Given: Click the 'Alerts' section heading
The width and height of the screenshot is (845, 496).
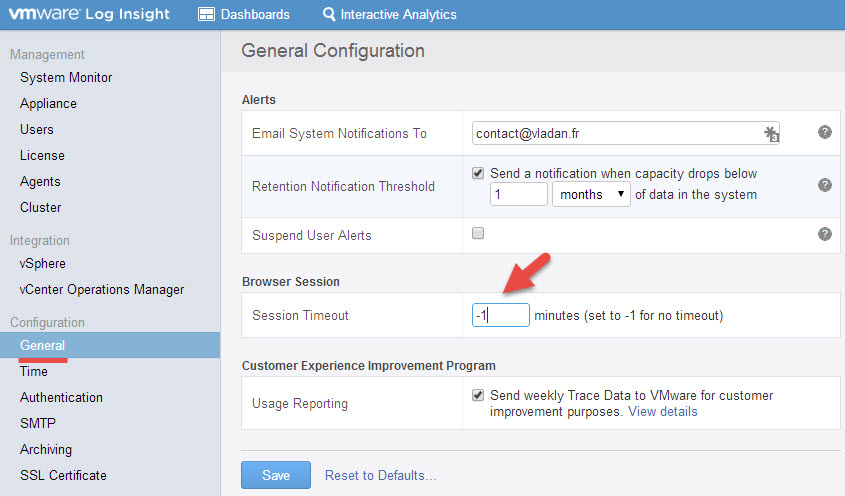Looking at the screenshot, I should tap(259, 100).
